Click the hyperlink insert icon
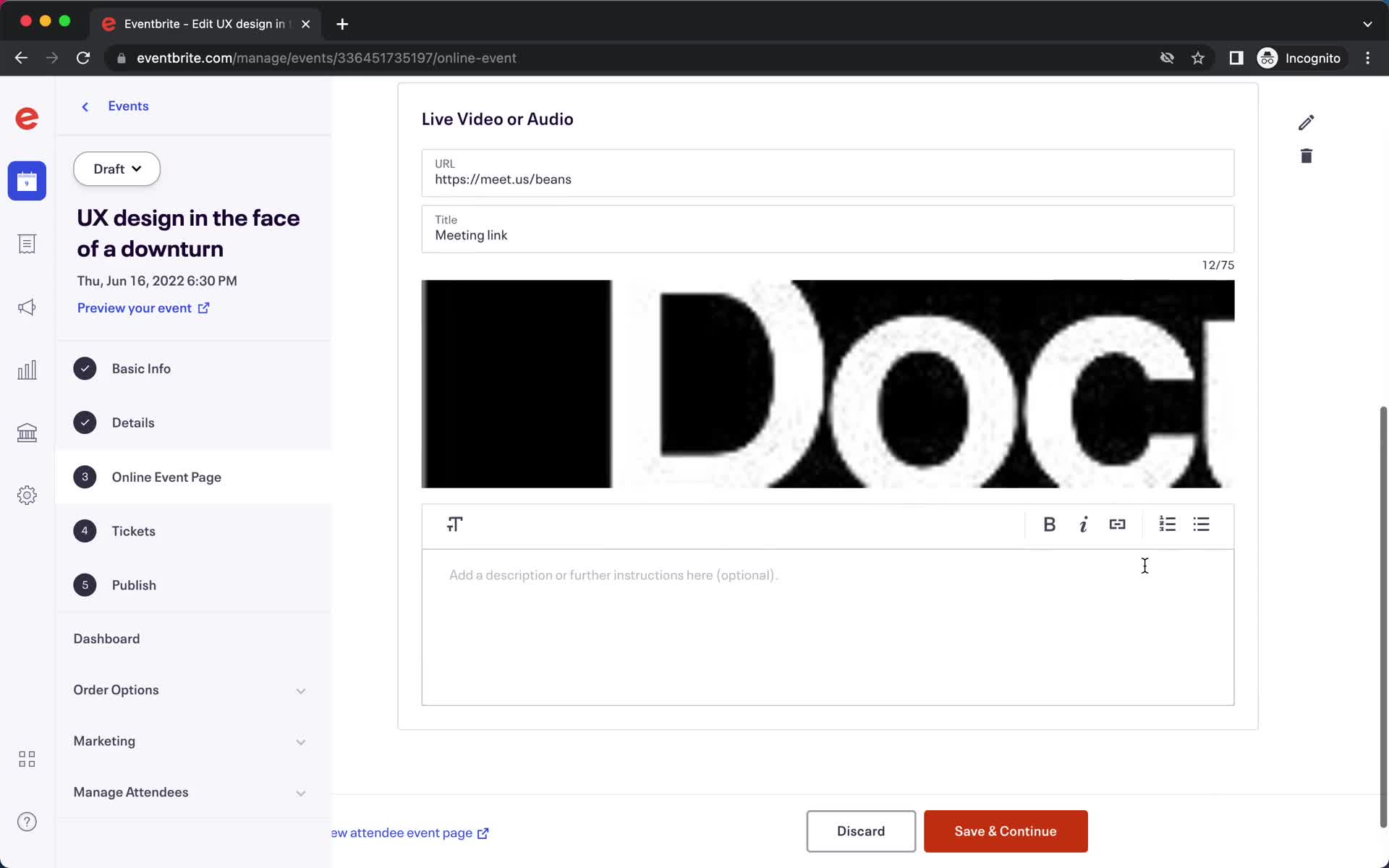 click(1117, 524)
